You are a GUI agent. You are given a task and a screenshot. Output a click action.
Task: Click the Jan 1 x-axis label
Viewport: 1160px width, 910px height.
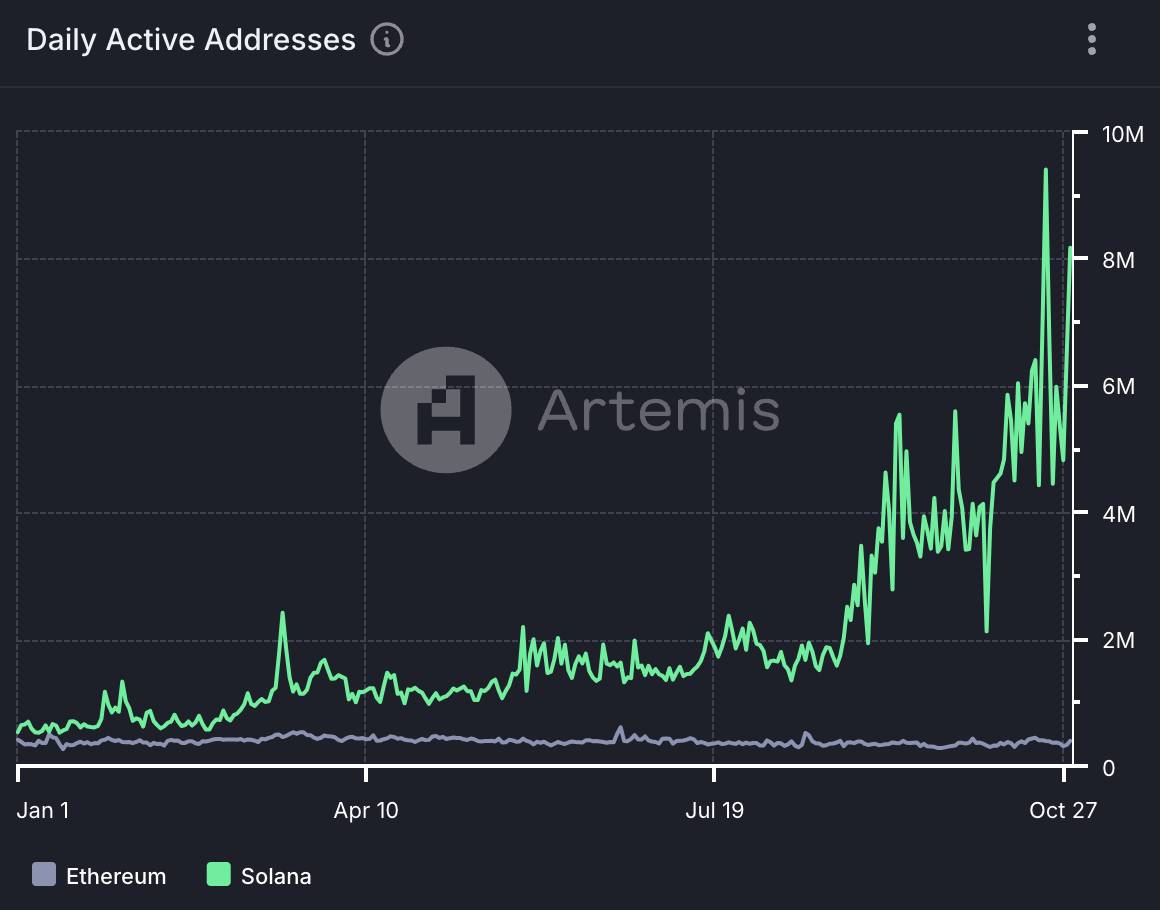click(43, 810)
